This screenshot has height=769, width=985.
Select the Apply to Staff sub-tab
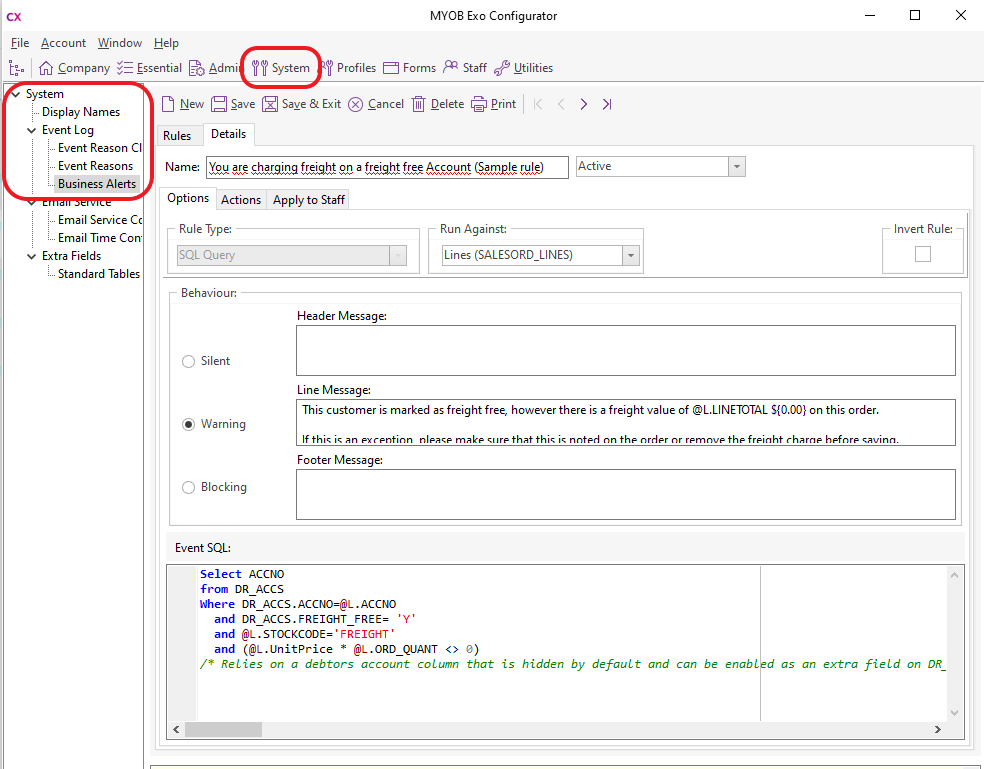(x=308, y=200)
